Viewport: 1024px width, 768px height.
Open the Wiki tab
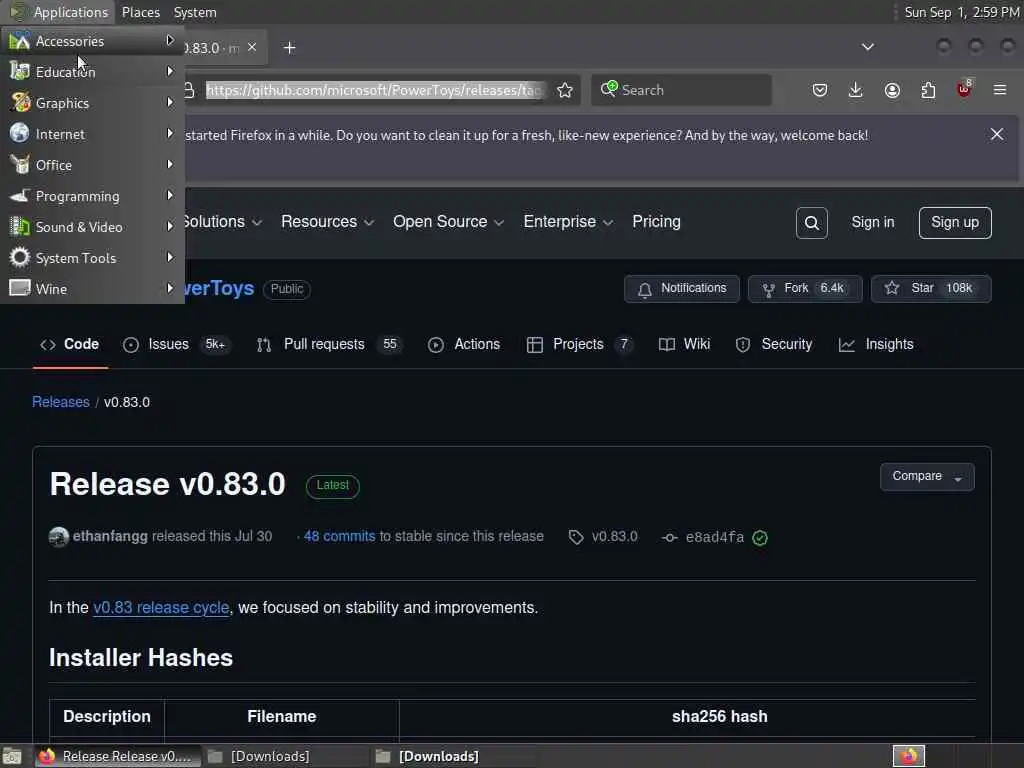(684, 344)
